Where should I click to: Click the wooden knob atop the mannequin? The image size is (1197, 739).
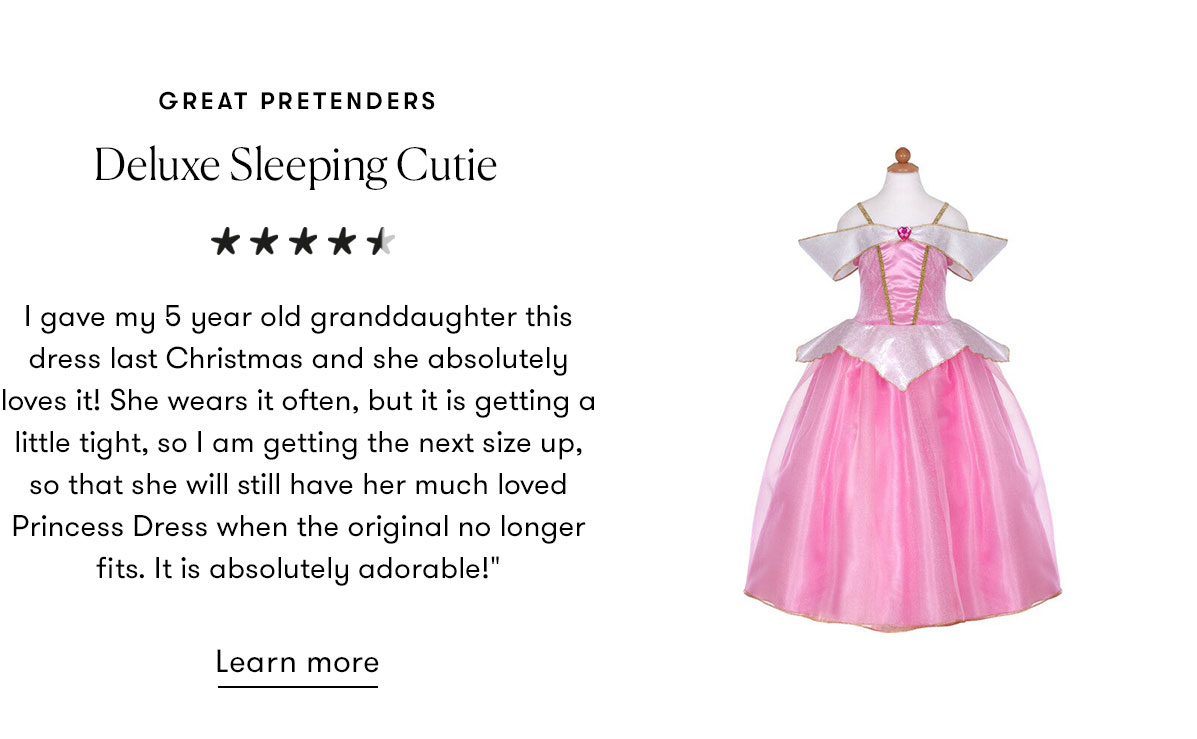pyautogui.click(x=902, y=156)
